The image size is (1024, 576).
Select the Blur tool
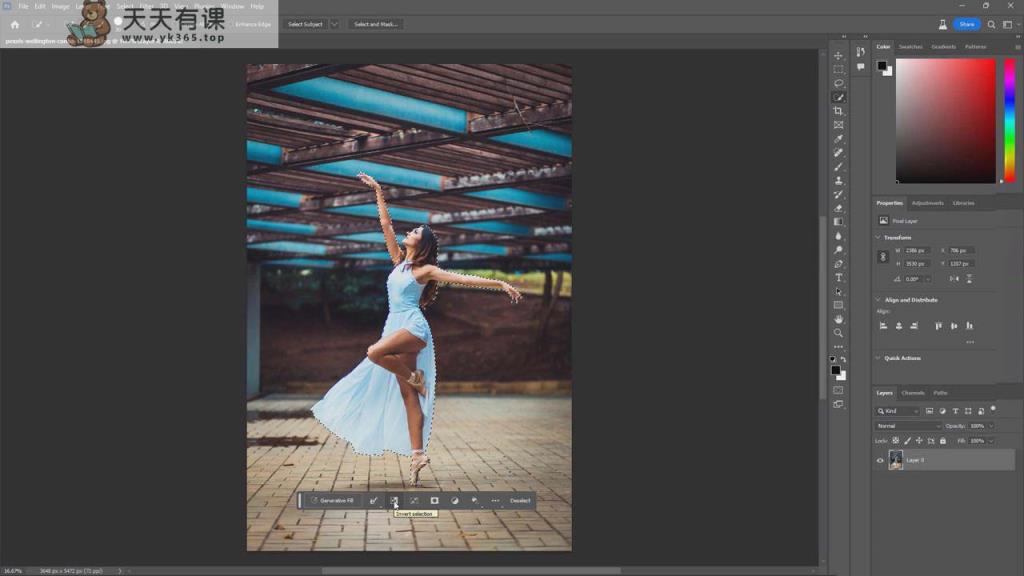[x=839, y=236]
